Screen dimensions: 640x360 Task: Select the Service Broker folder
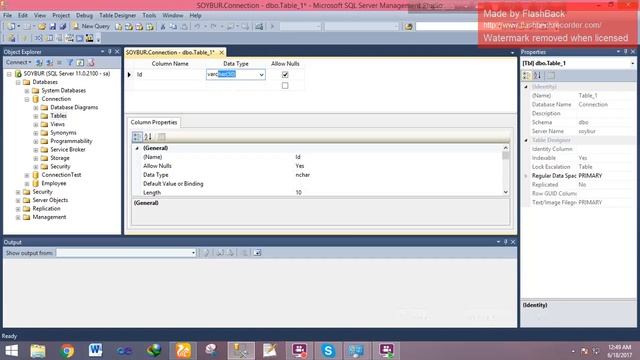(68, 149)
